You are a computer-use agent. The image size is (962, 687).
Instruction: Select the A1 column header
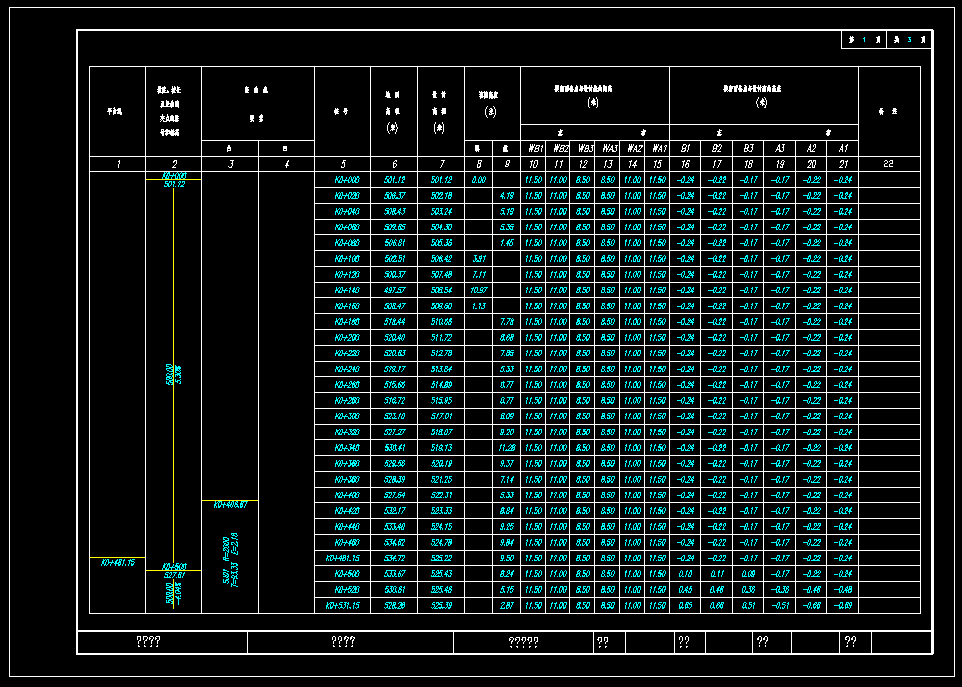pos(843,148)
